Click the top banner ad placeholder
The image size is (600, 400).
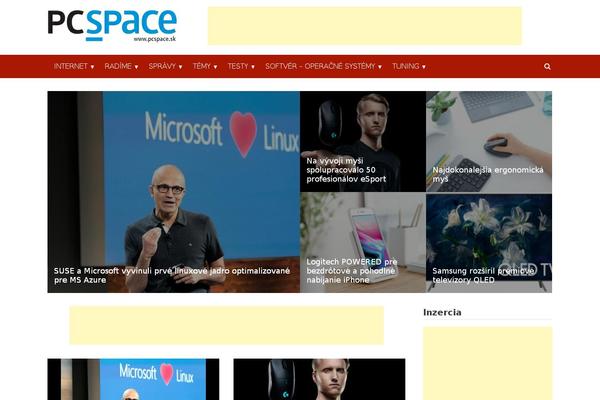pyautogui.click(x=365, y=26)
